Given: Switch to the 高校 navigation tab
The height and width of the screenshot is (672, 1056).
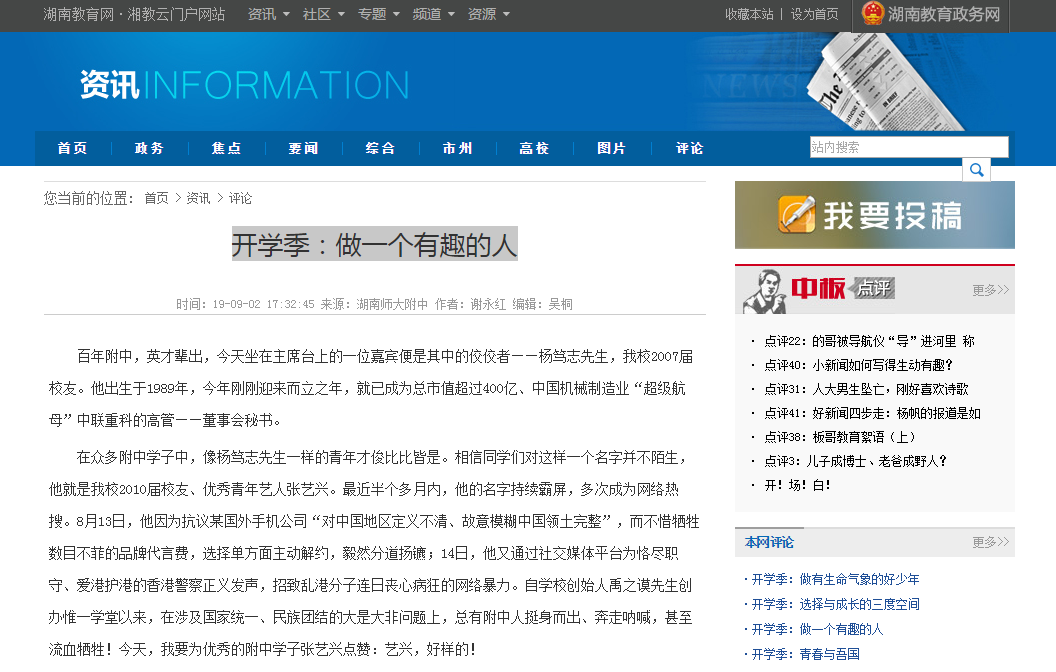Looking at the screenshot, I should point(534,148).
